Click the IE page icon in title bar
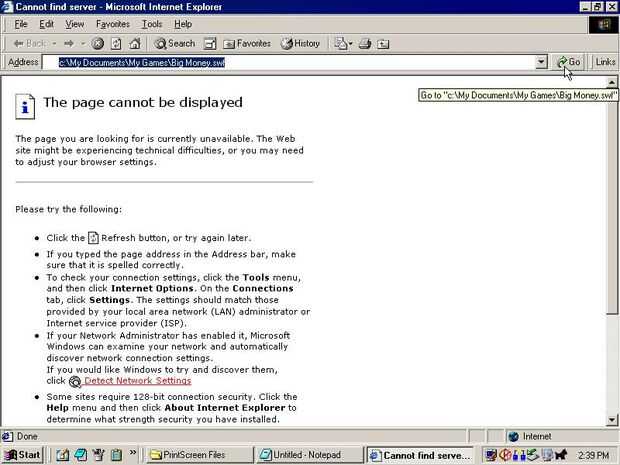 pyautogui.click(x=7, y=7)
